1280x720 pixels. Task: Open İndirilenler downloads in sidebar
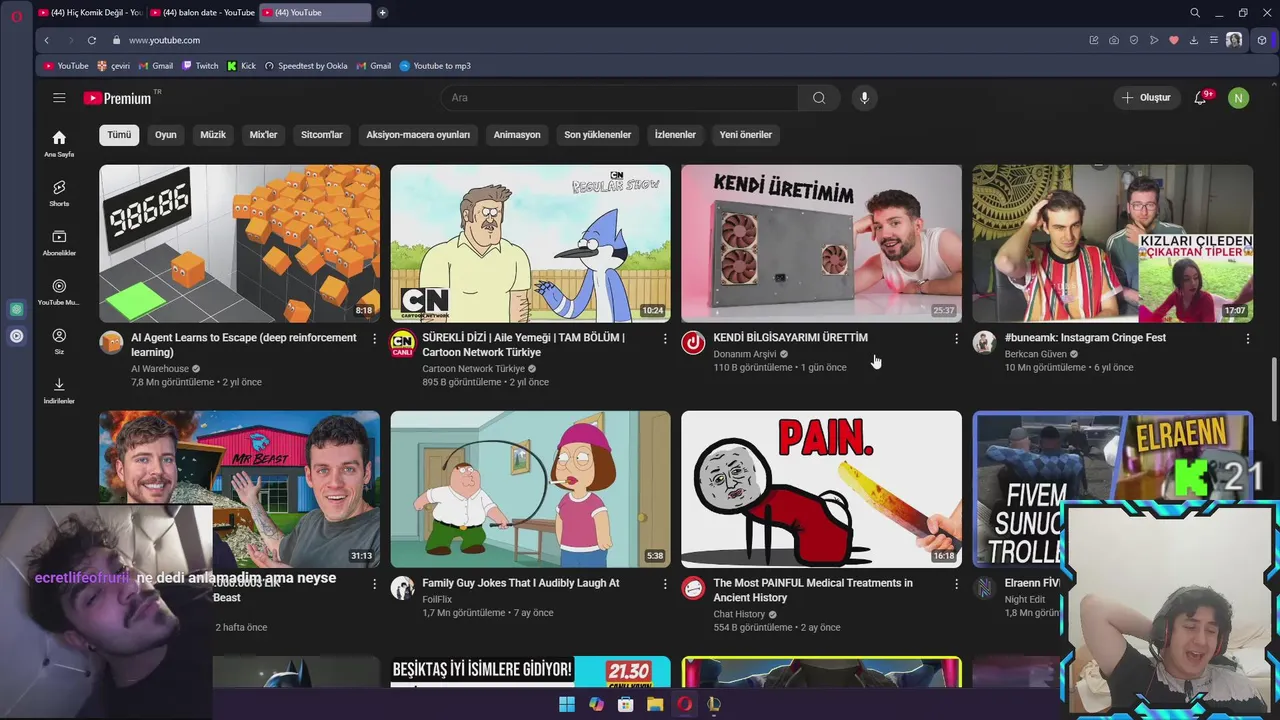point(59,391)
